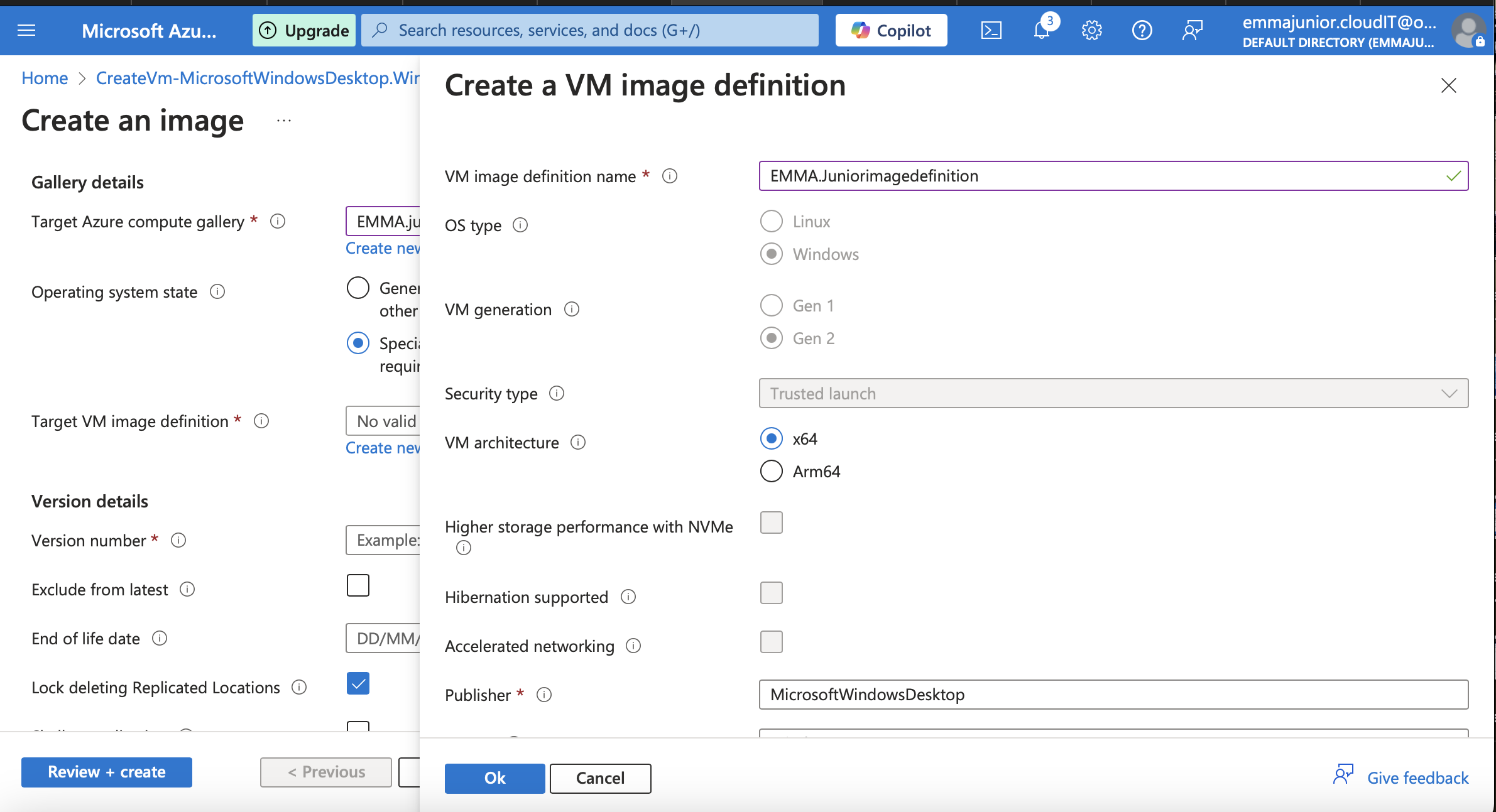
Task: Show info for Target Azure compute gallery
Action: tap(278, 221)
